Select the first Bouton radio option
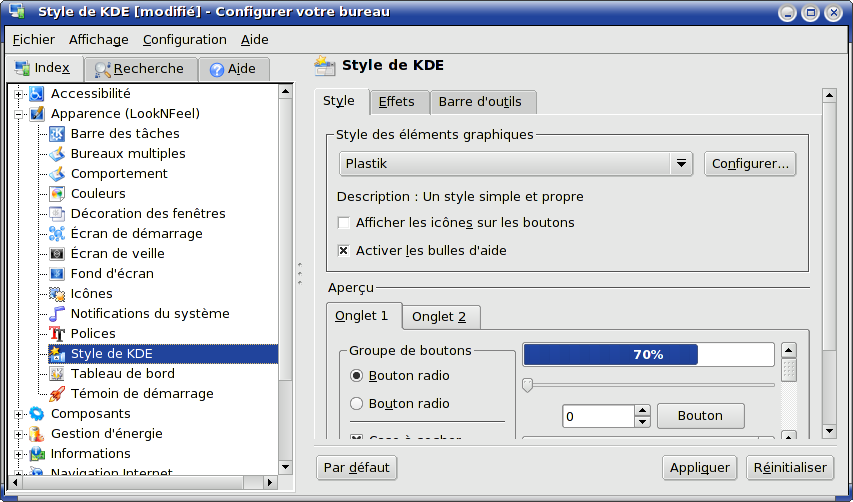Screen dimensions: 853x502 (356, 376)
